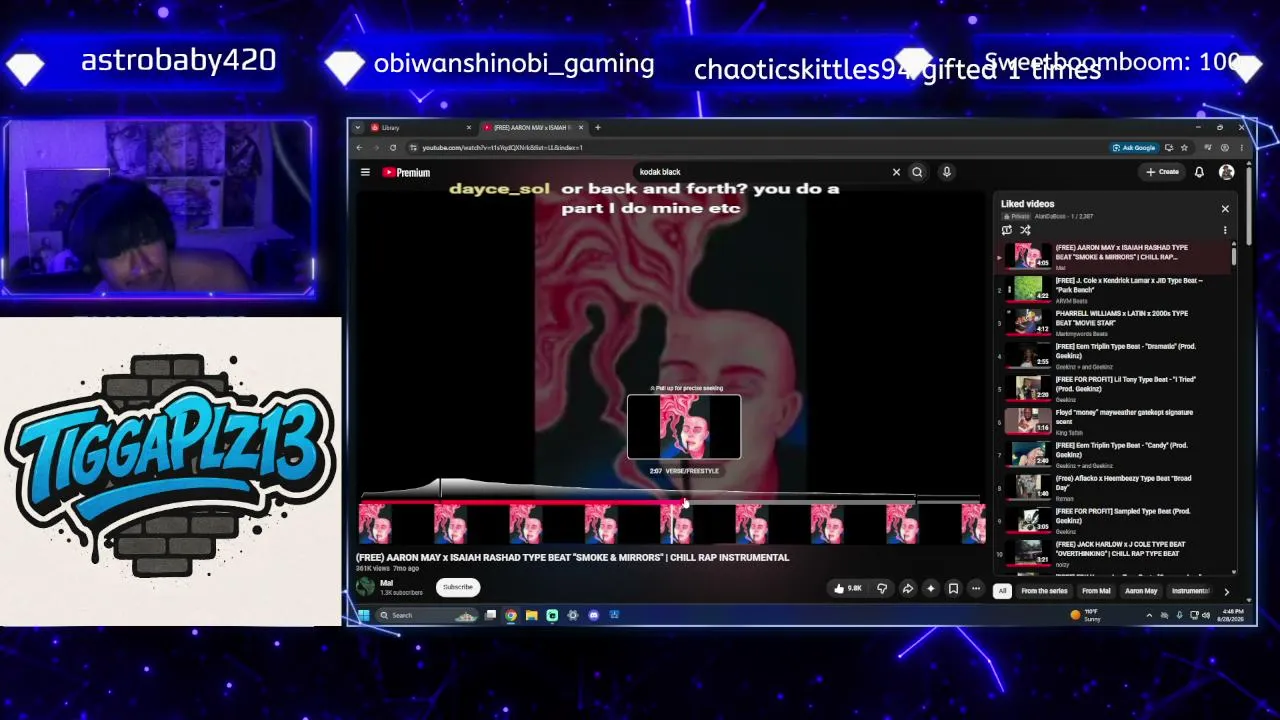Open the Liked videos three-dot menu
The width and height of the screenshot is (1280, 720).
[1225, 230]
